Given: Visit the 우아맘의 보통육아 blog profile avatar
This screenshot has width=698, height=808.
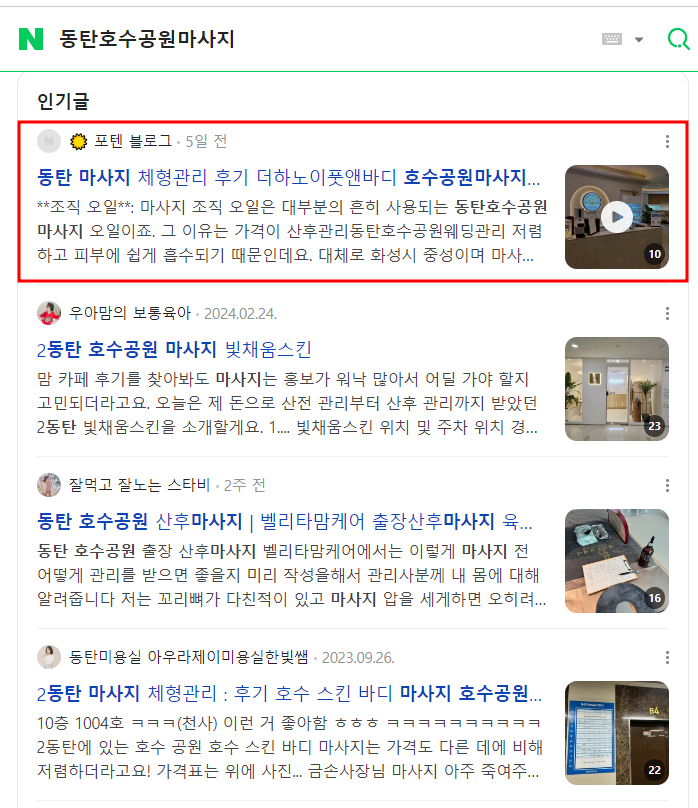Looking at the screenshot, I should click(x=49, y=313).
